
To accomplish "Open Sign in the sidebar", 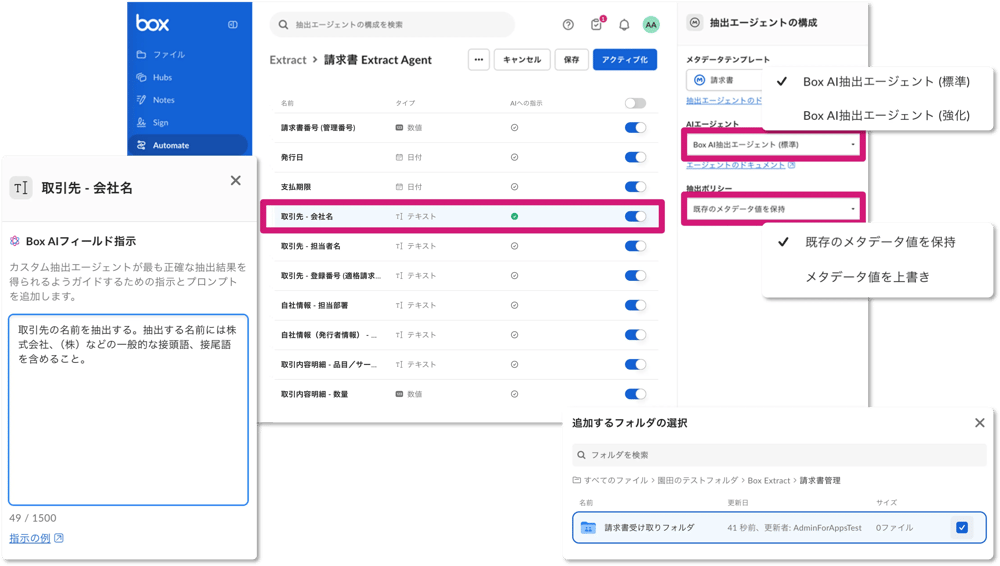I will [x=153, y=123].
